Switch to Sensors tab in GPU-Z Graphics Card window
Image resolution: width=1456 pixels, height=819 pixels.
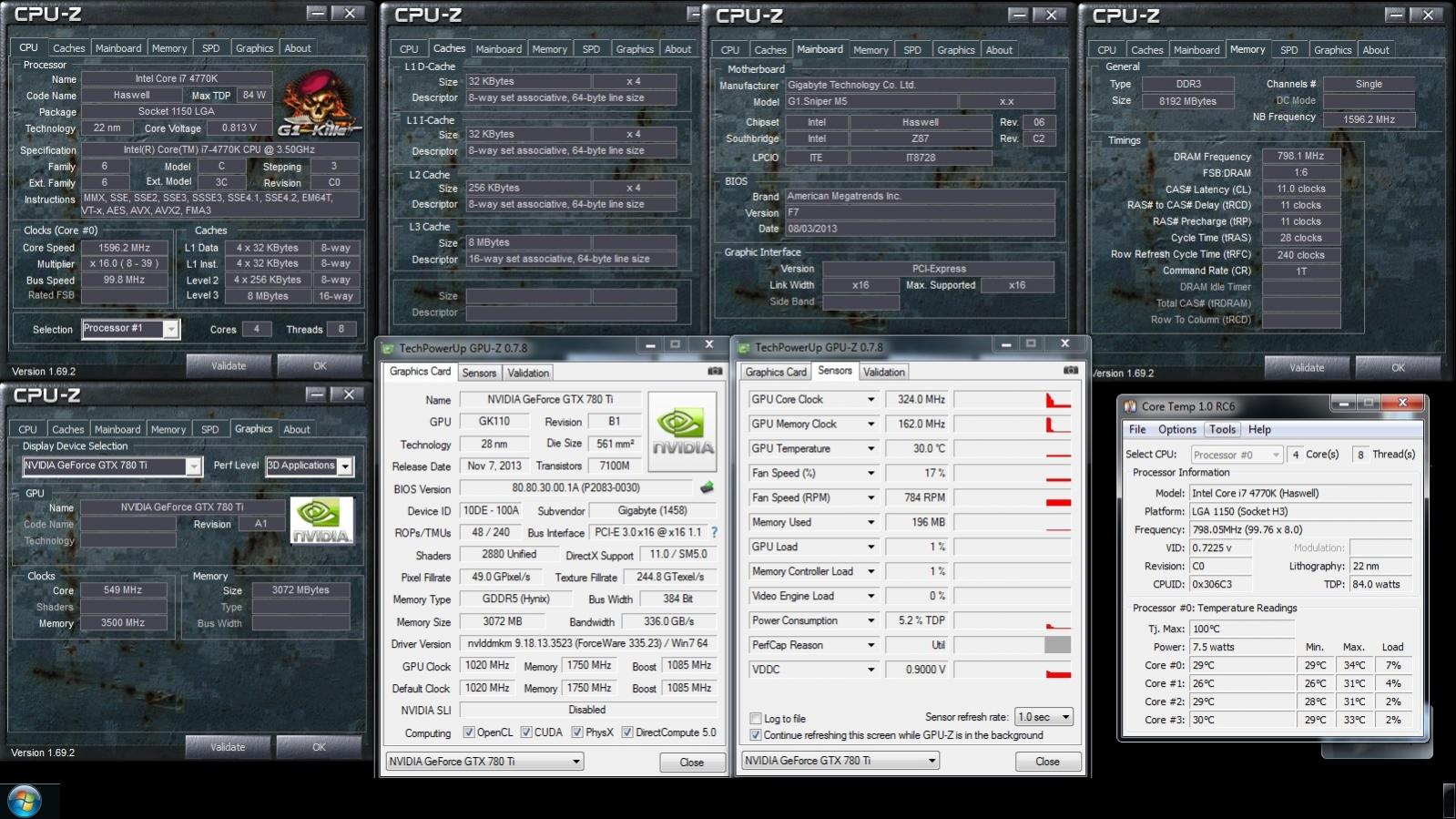[479, 373]
